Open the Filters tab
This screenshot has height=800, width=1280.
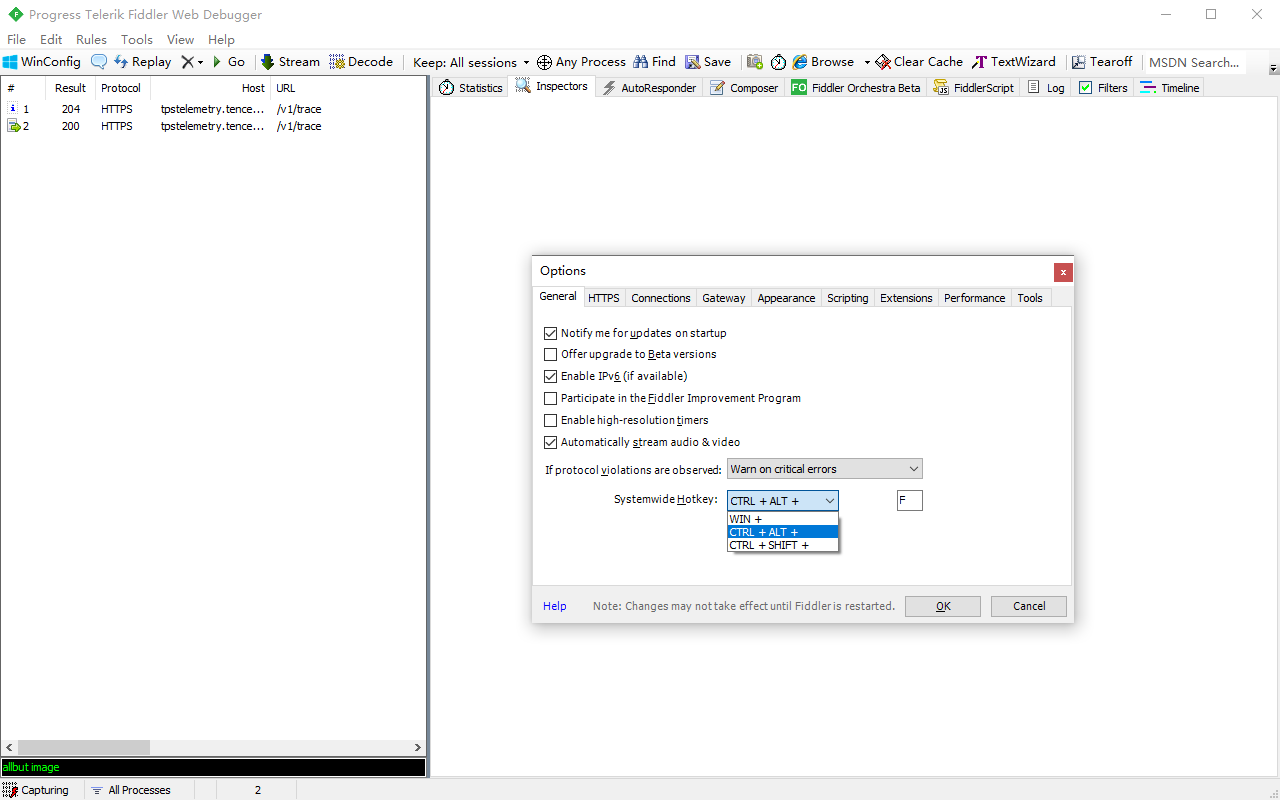click(x=1103, y=88)
